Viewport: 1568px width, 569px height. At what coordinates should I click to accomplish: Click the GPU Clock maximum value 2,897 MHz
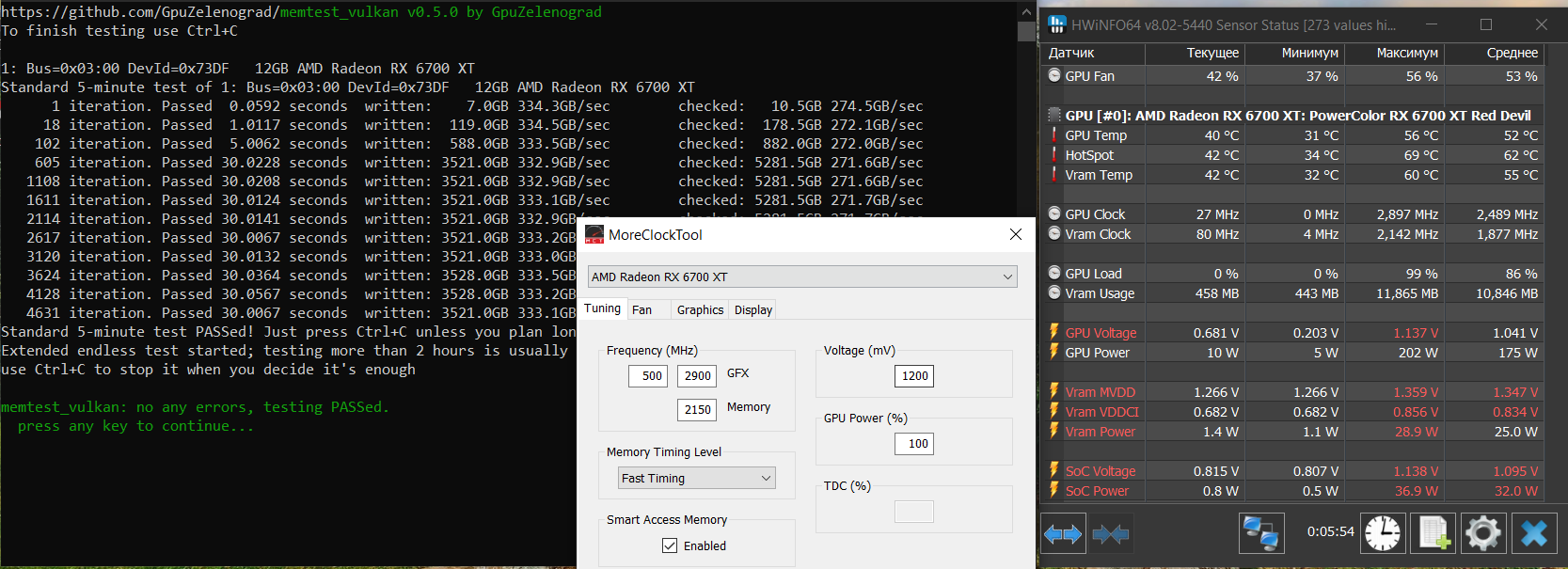1407,213
